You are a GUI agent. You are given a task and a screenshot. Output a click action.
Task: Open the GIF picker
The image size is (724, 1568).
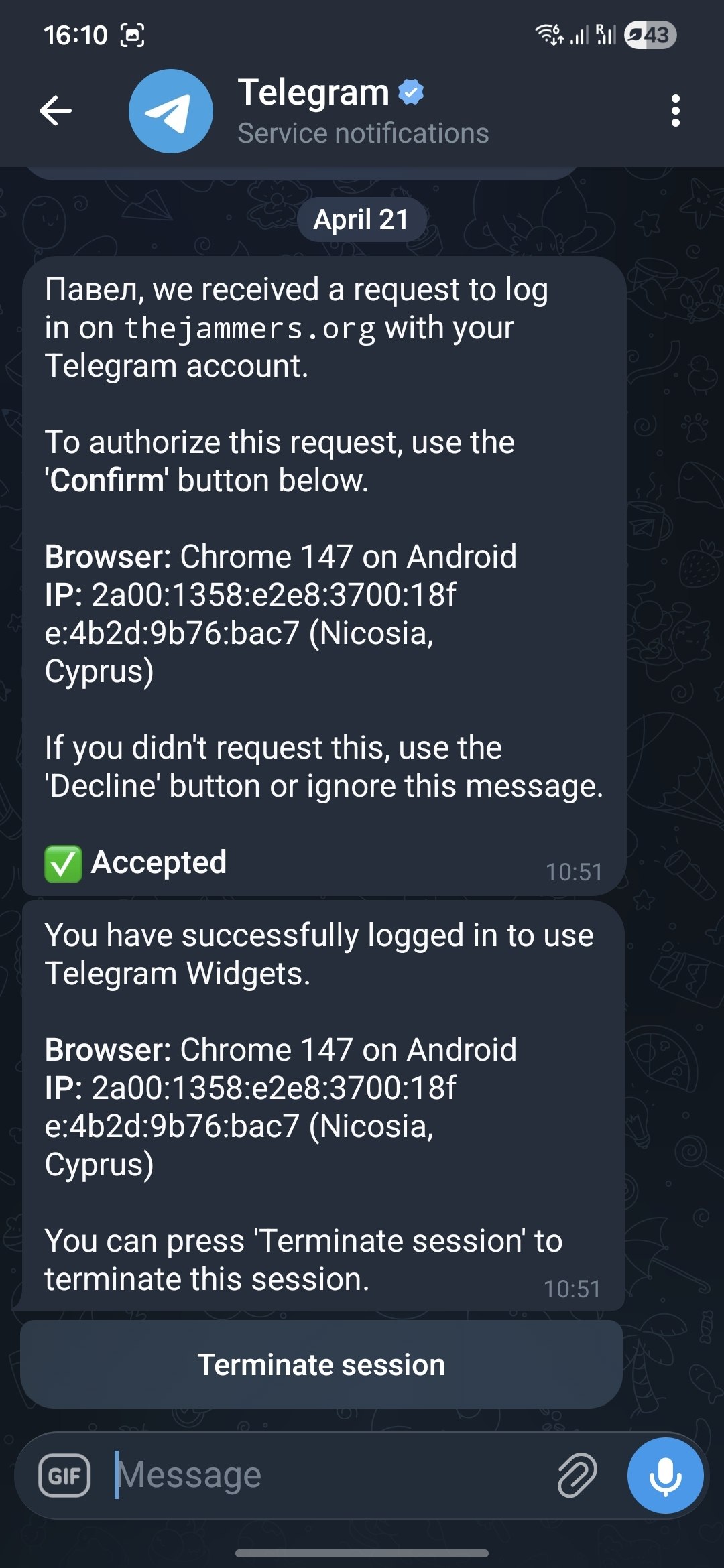[x=64, y=1475]
